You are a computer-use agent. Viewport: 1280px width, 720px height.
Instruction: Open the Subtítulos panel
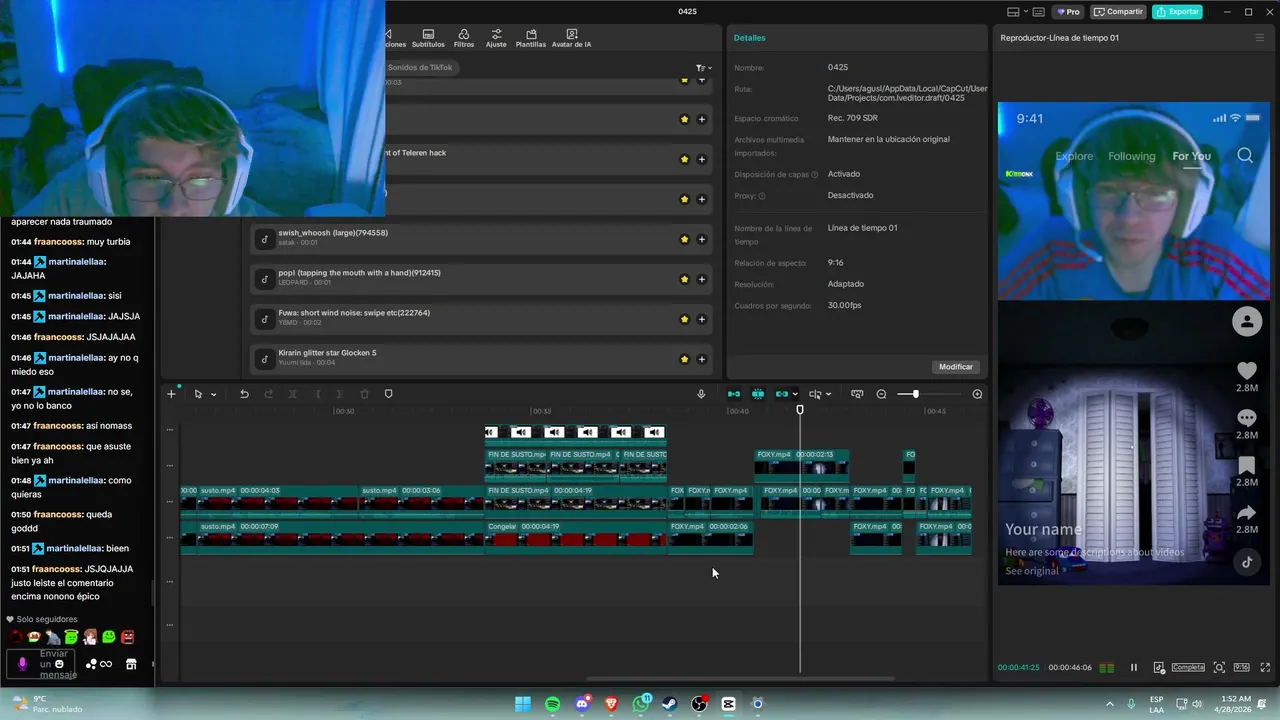(428, 39)
